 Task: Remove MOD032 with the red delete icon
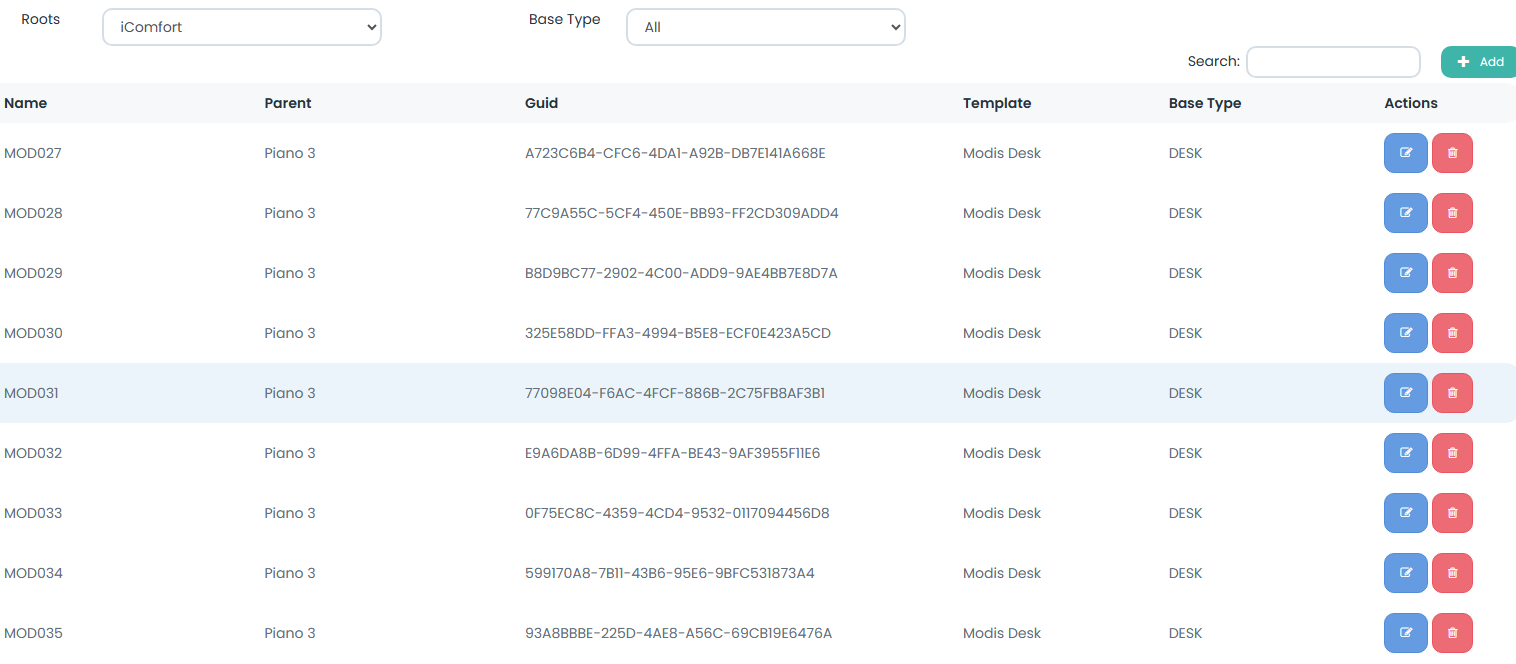1452,453
